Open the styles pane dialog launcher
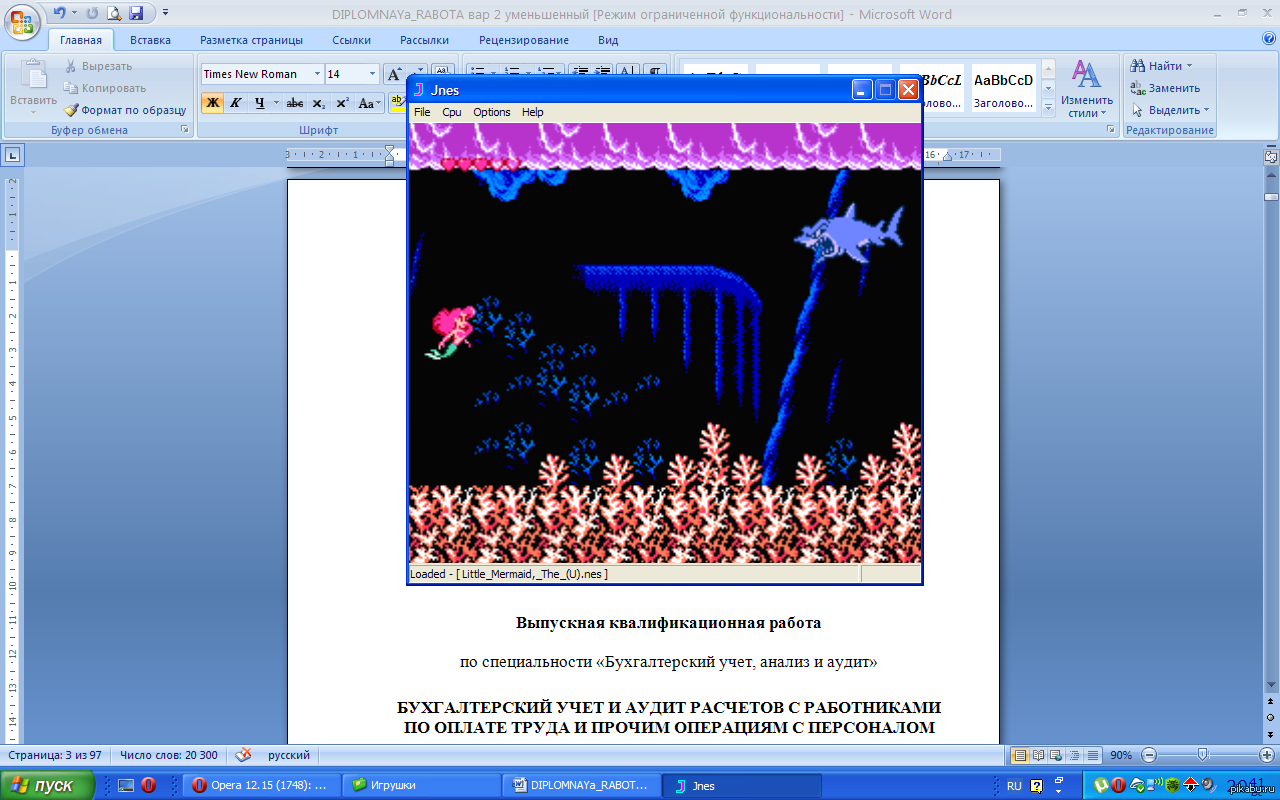Image resolution: width=1280 pixels, height=800 pixels. (x=1110, y=130)
